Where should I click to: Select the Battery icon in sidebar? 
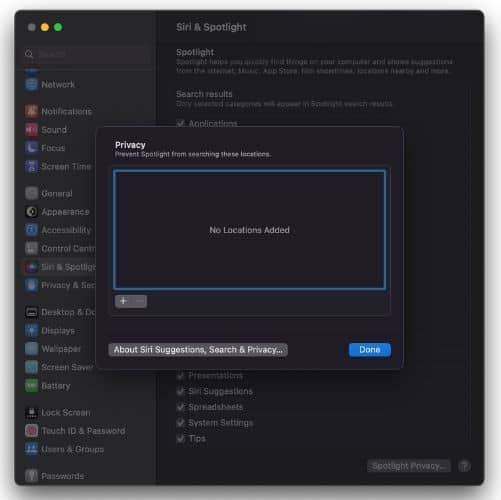[x=31, y=386]
